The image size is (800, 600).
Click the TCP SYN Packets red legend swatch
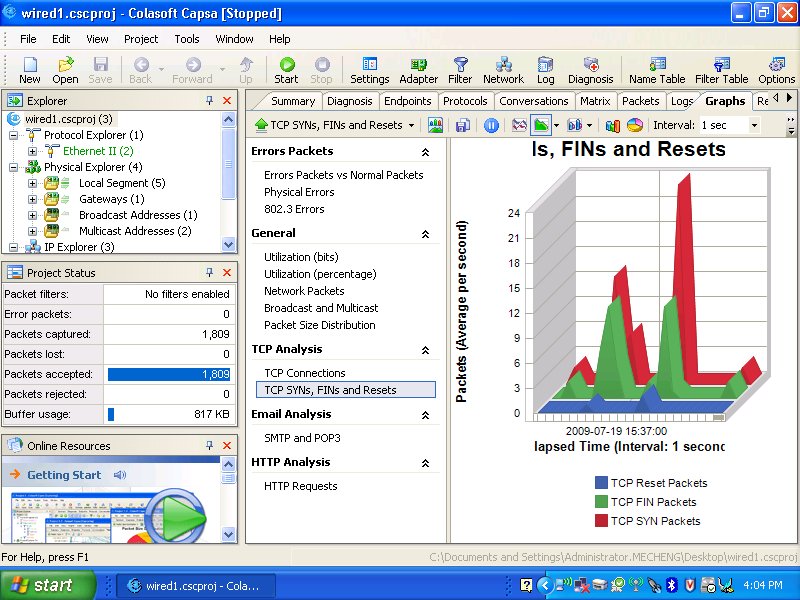tap(601, 520)
